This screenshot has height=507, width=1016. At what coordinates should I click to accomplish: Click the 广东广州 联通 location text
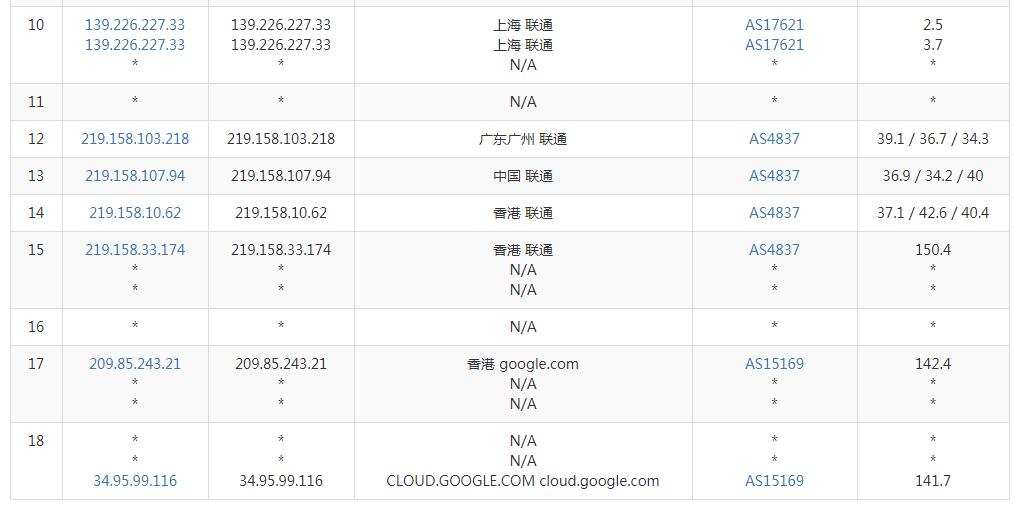[x=523, y=139]
